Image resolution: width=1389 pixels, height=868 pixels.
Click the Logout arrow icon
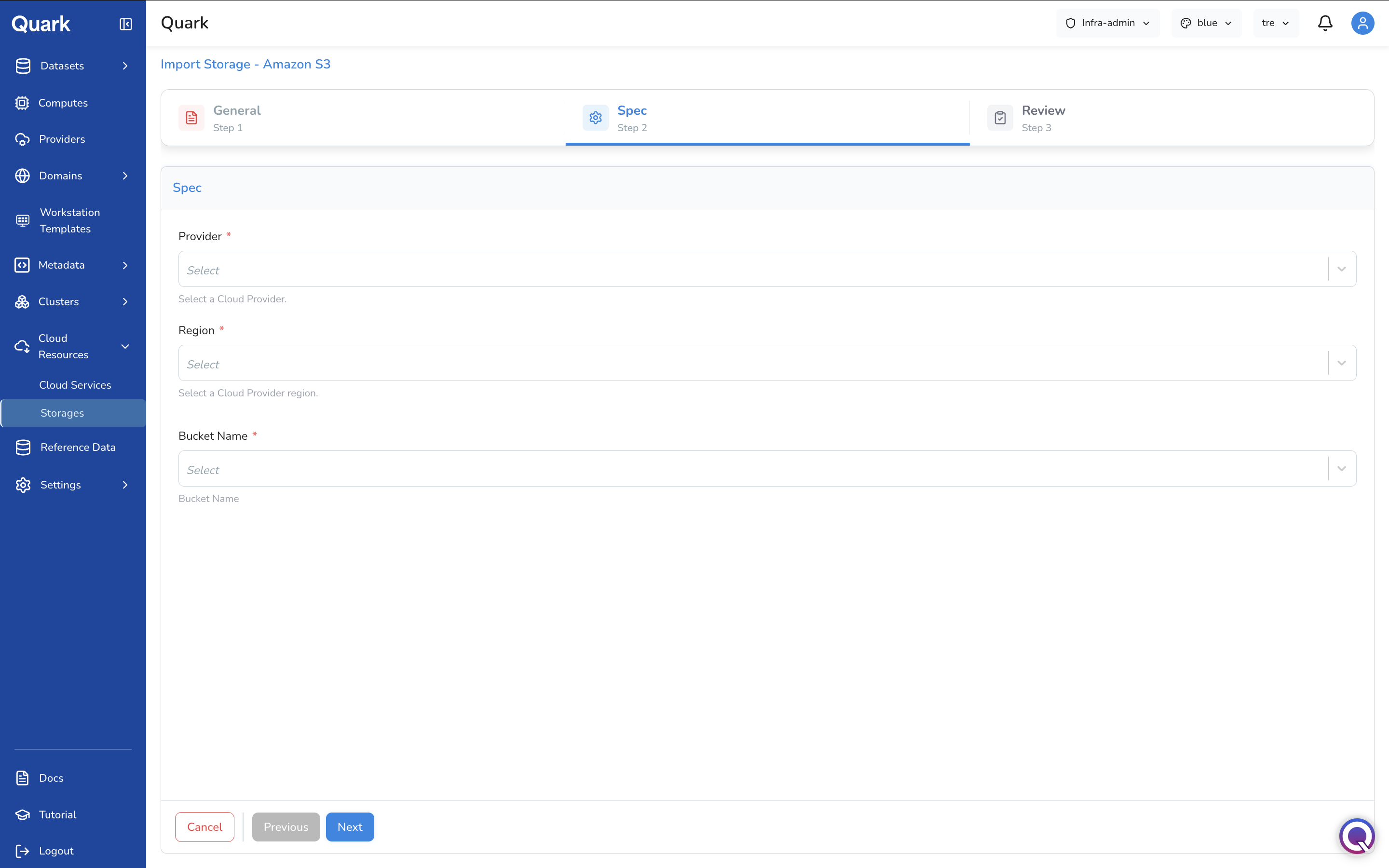point(22,851)
